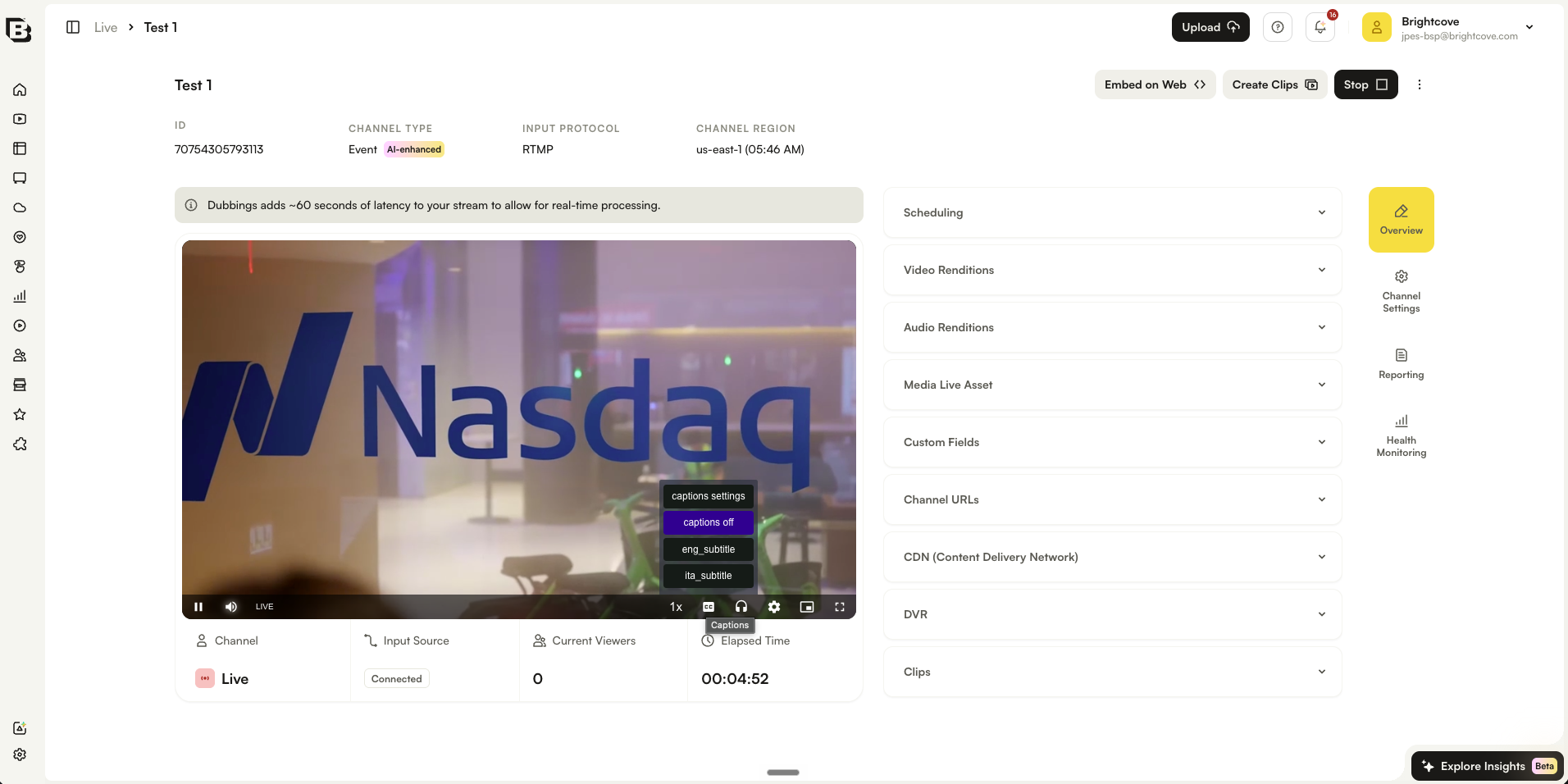Select ita_subtitle caption track
Viewport: 1568px width, 784px height.
coord(709,576)
